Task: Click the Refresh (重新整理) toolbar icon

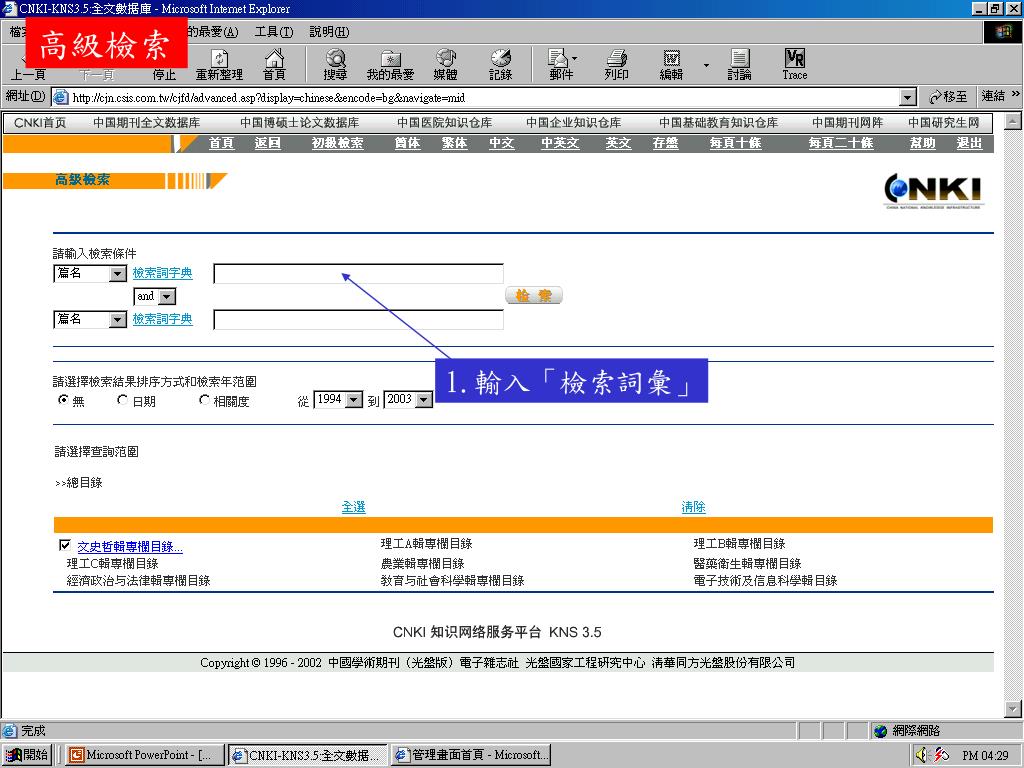Action: tap(219, 65)
